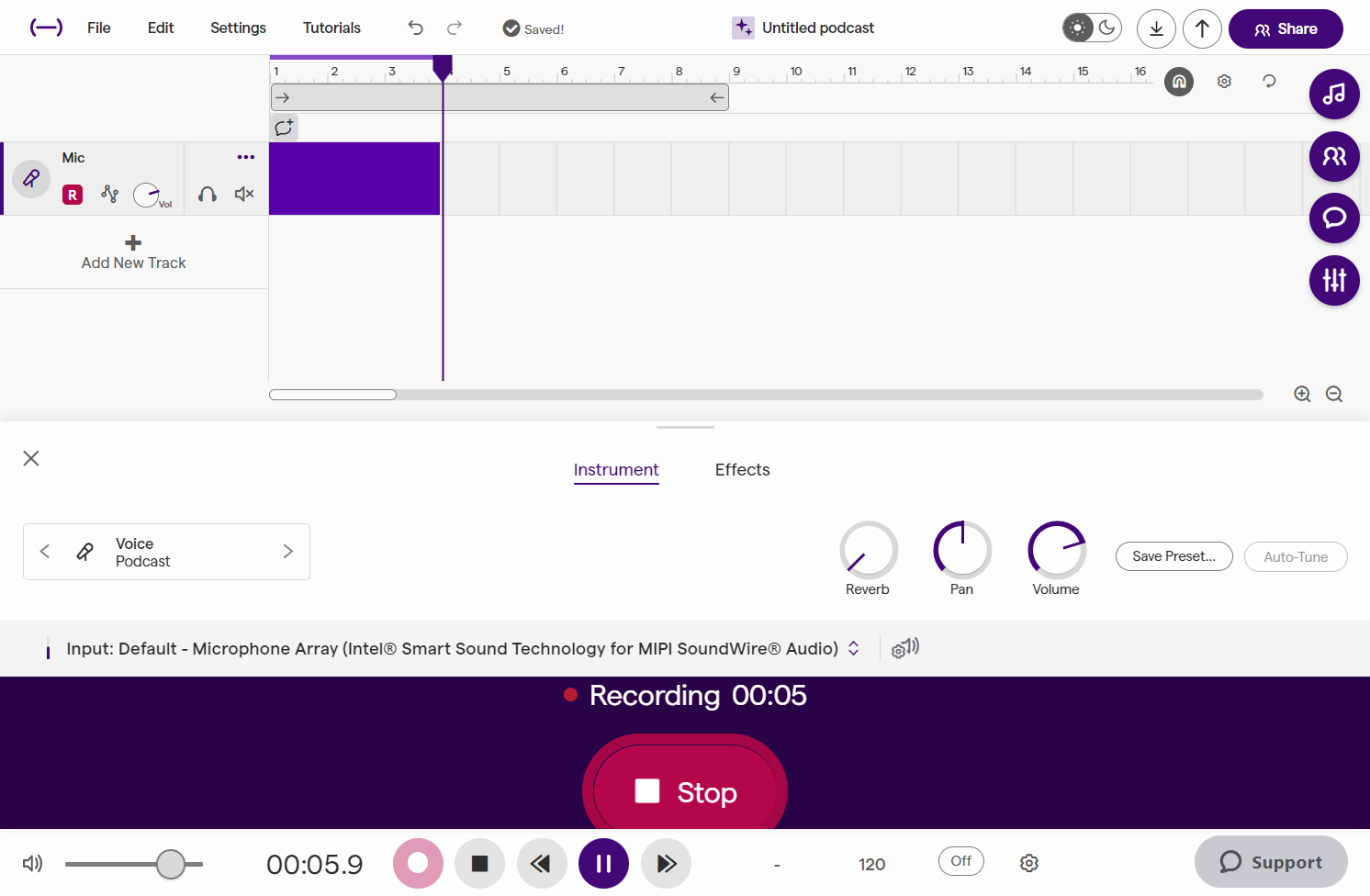The width and height of the screenshot is (1370, 896).
Task: Click the Soundtrap logo icon
Action: (x=46, y=28)
